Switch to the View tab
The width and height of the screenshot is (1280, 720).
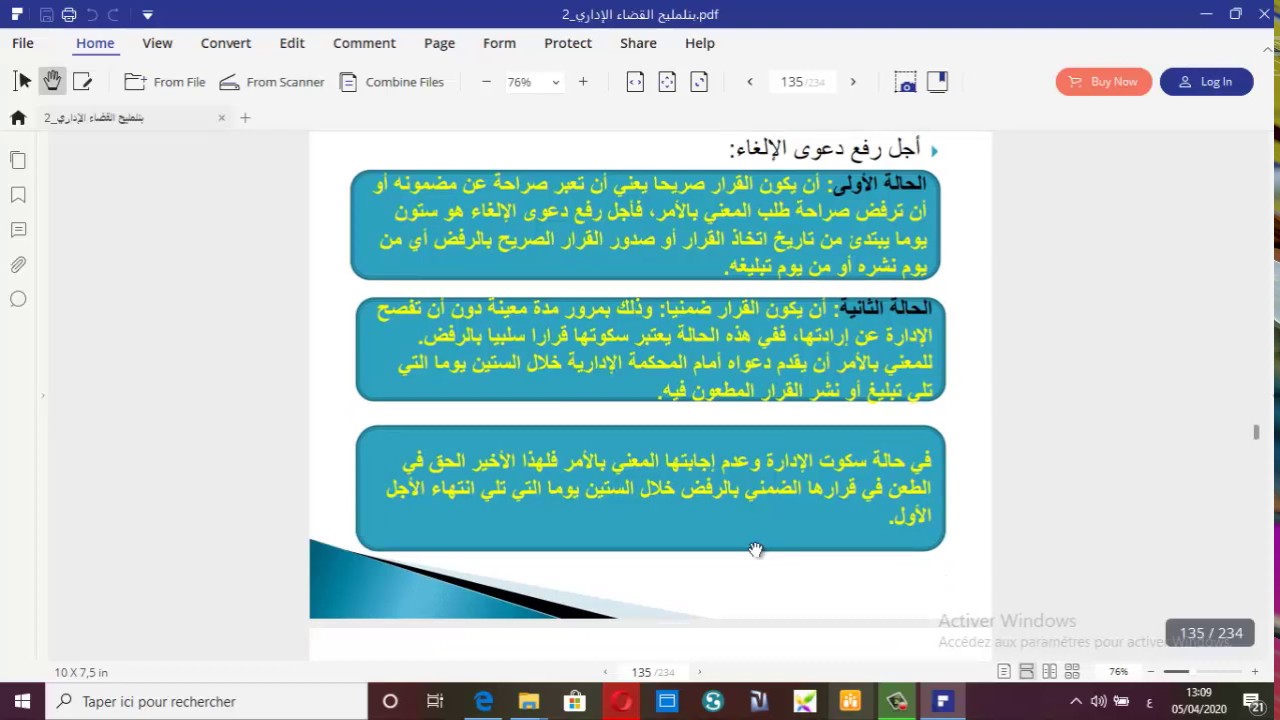pyautogui.click(x=157, y=43)
